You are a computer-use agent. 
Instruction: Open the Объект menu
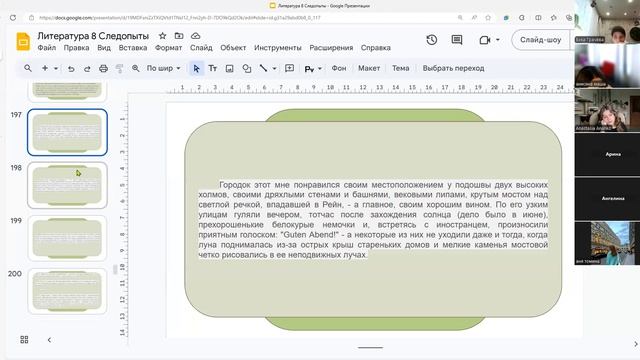tap(233, 48)
